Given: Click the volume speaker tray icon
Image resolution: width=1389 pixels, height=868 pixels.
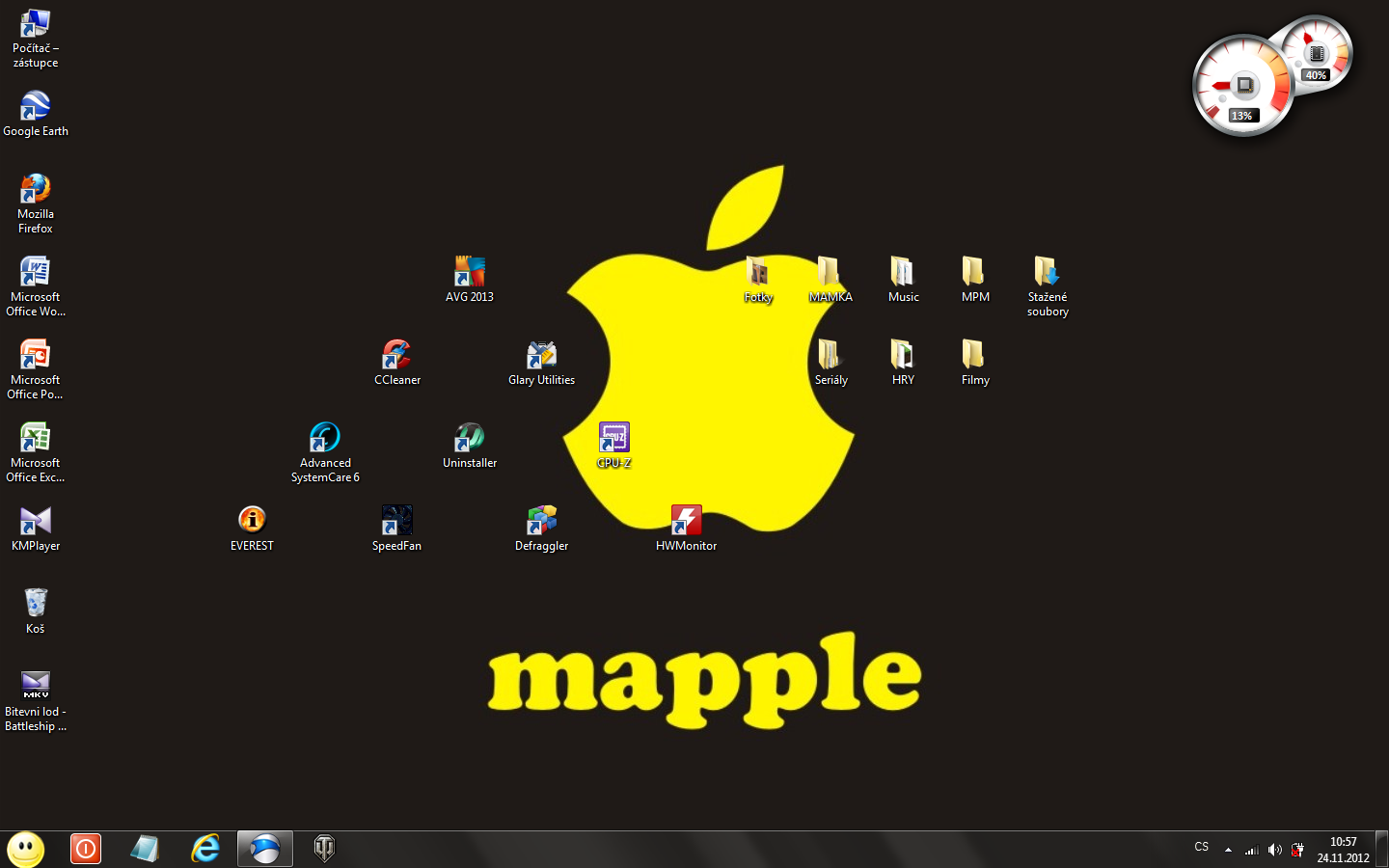Looking at the screenshot, I should click(1274, 850).
